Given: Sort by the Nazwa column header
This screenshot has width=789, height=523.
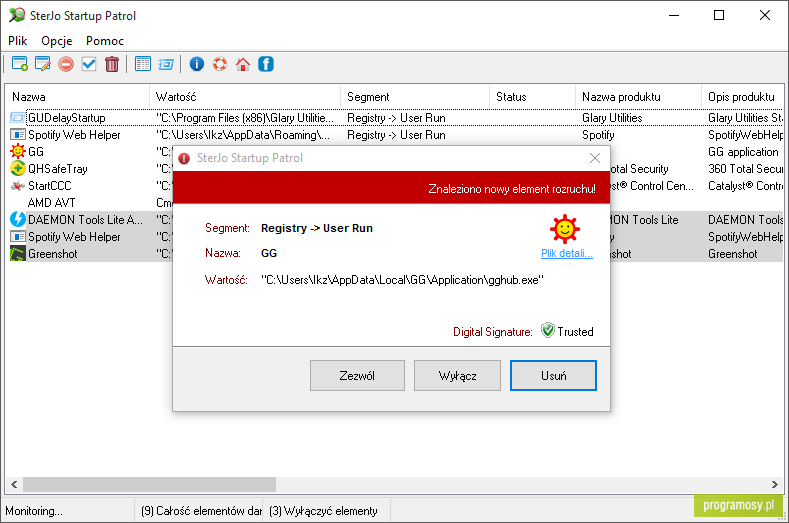Looking at the screenshot, I should coord(77,97).
